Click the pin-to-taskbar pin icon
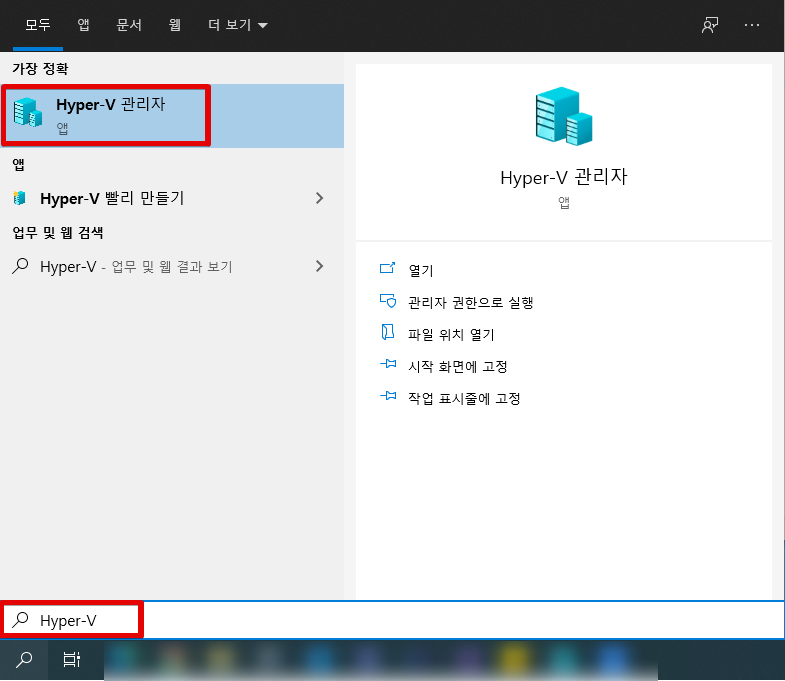This screenshot has width=785, height=681. click(x=388, y=396)
